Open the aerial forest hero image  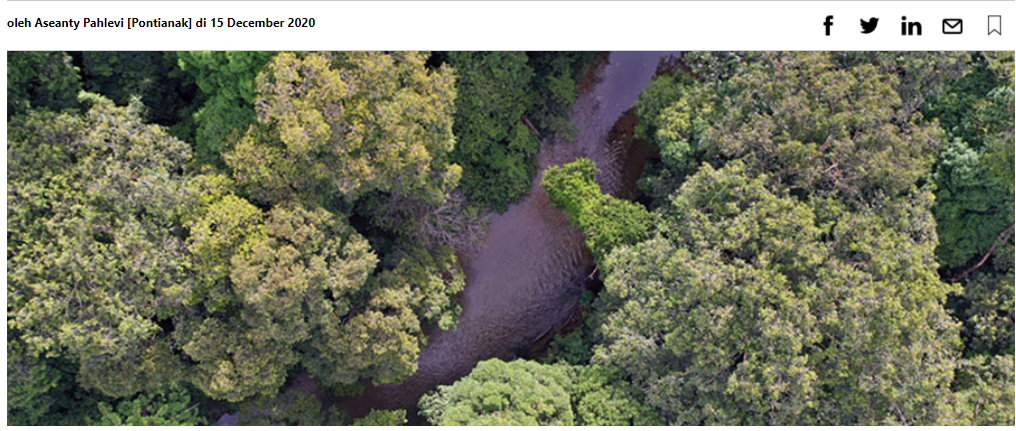point(511,238)
